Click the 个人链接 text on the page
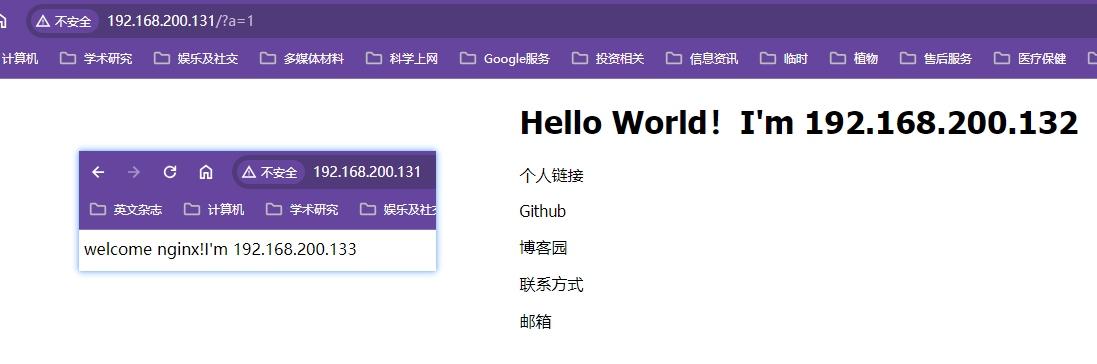This screenshot has width=1097, height=364. [551, 175]
